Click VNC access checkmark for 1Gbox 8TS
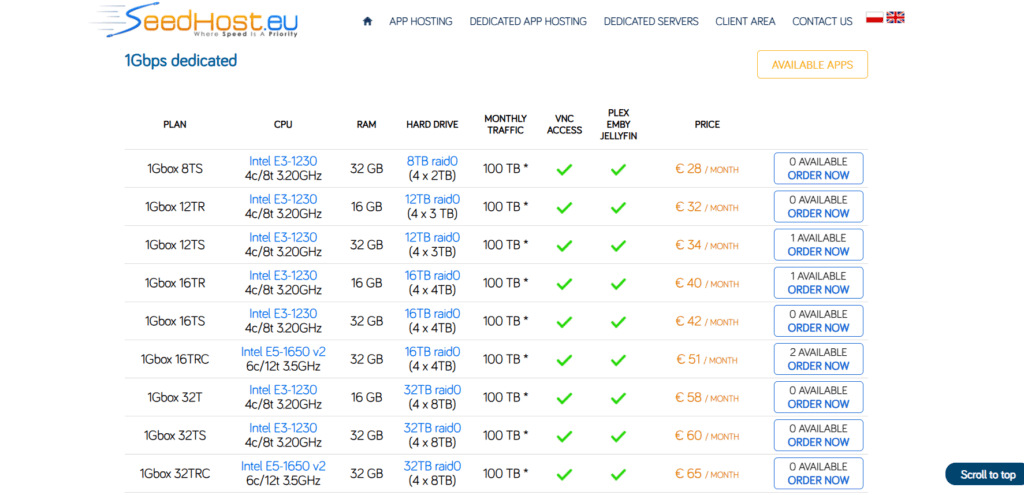 564,169
